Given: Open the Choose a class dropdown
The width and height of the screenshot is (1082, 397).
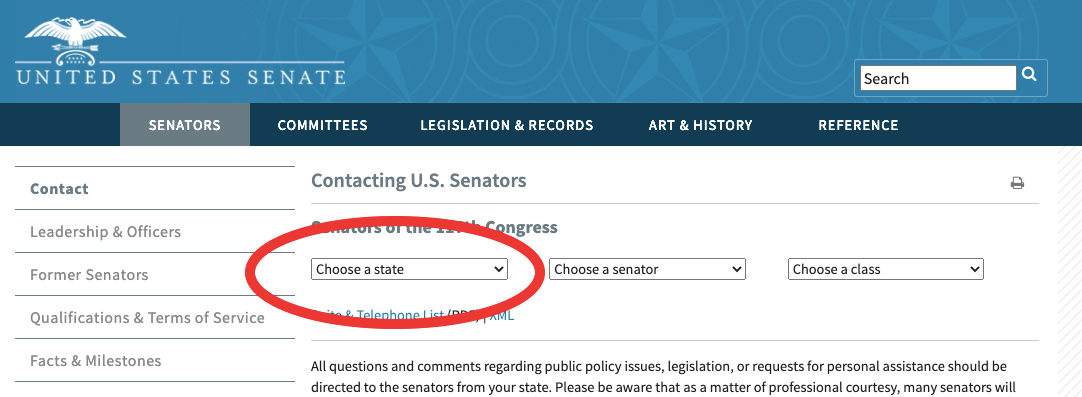Looking at the screenshot, I should (x=885, y=269).
